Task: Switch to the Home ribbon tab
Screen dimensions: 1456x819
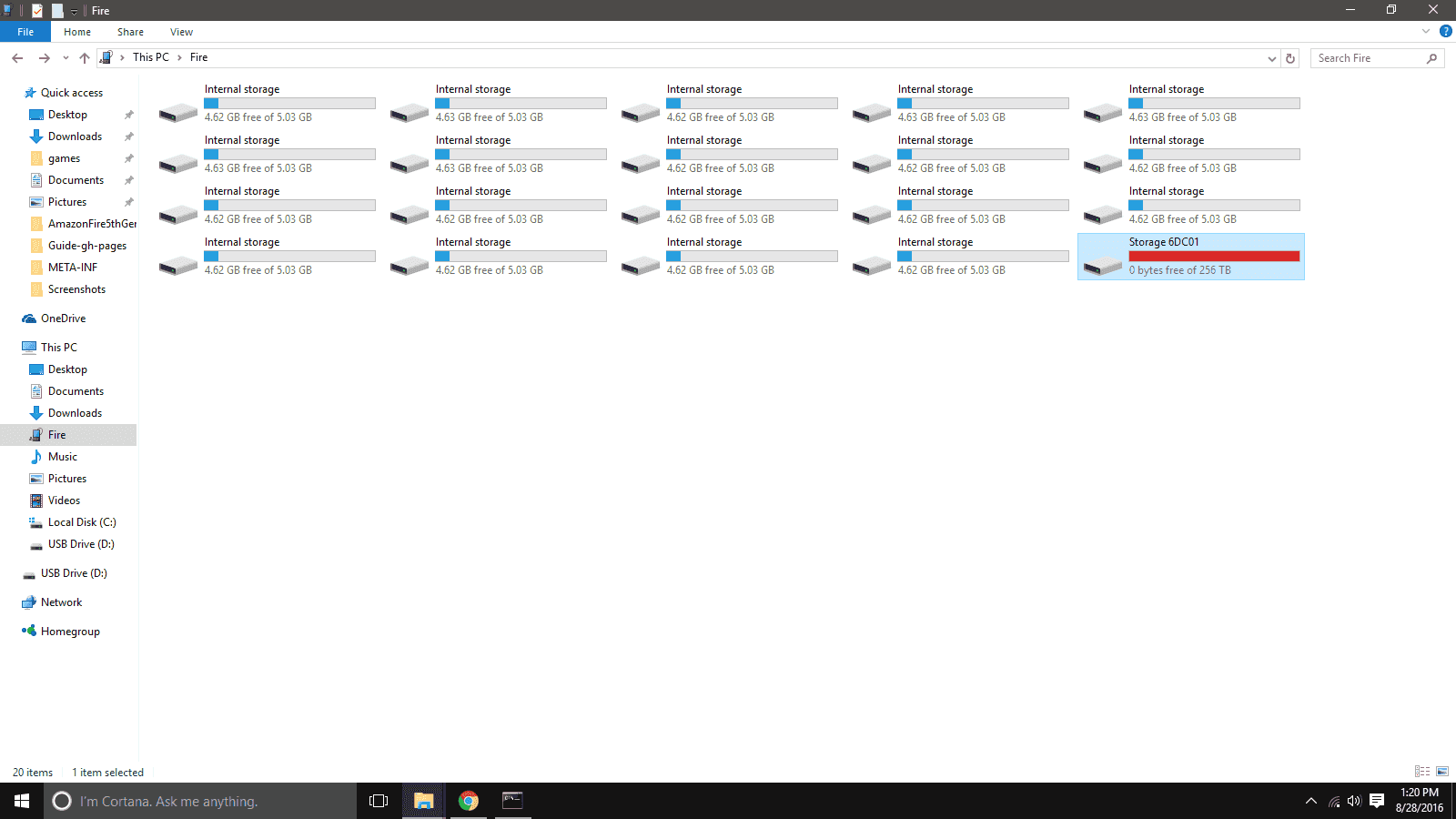Action: point(77,32)
